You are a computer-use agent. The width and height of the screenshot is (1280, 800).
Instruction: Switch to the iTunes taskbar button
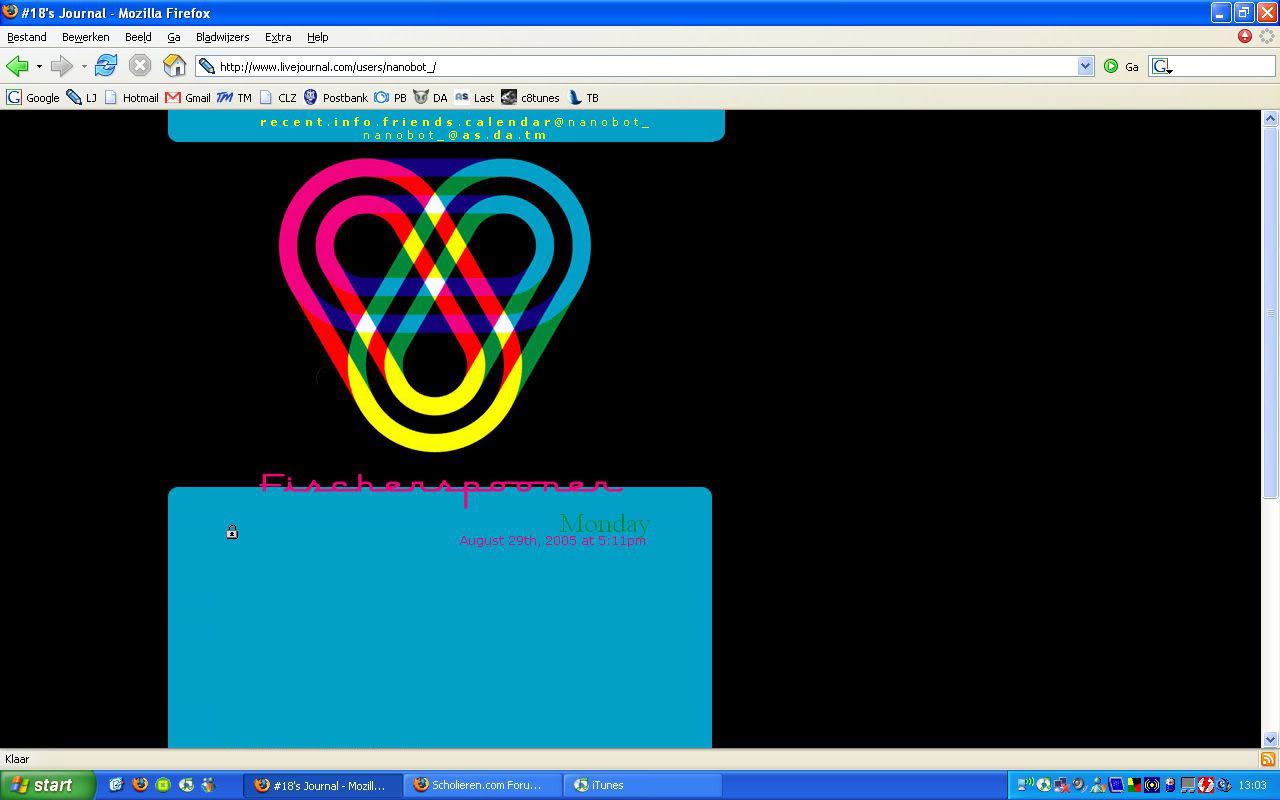(x=644, y=785)
